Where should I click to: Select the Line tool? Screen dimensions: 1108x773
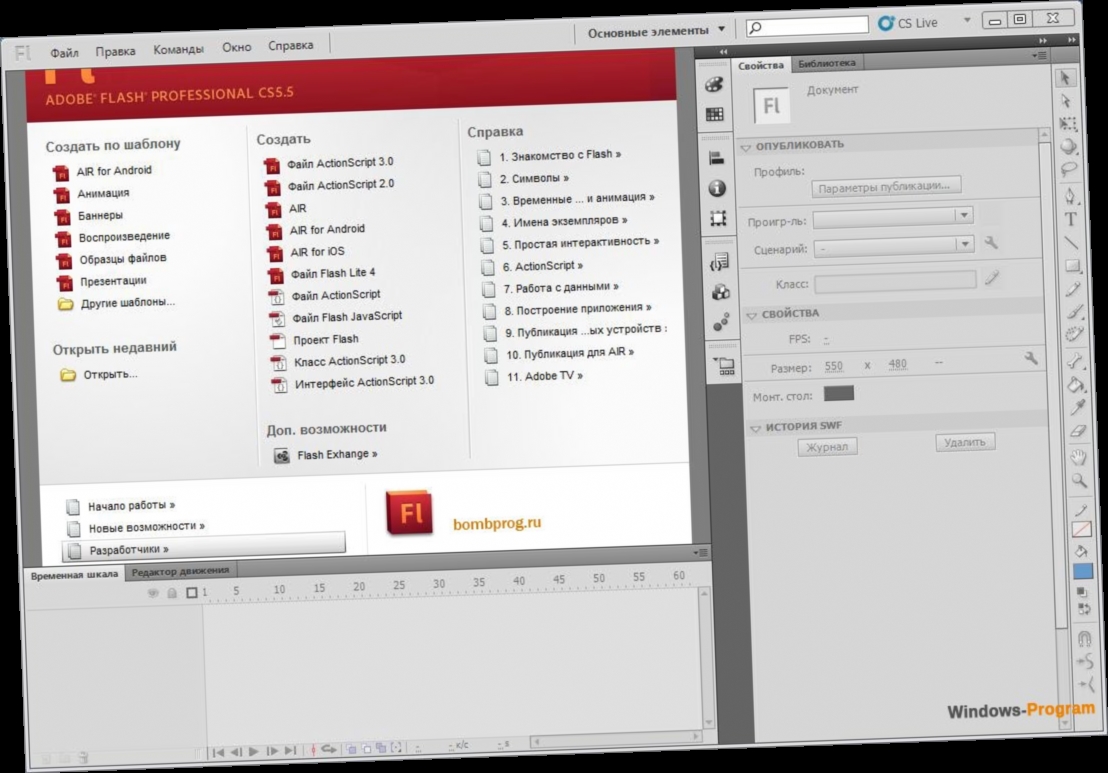(1071, 243)
